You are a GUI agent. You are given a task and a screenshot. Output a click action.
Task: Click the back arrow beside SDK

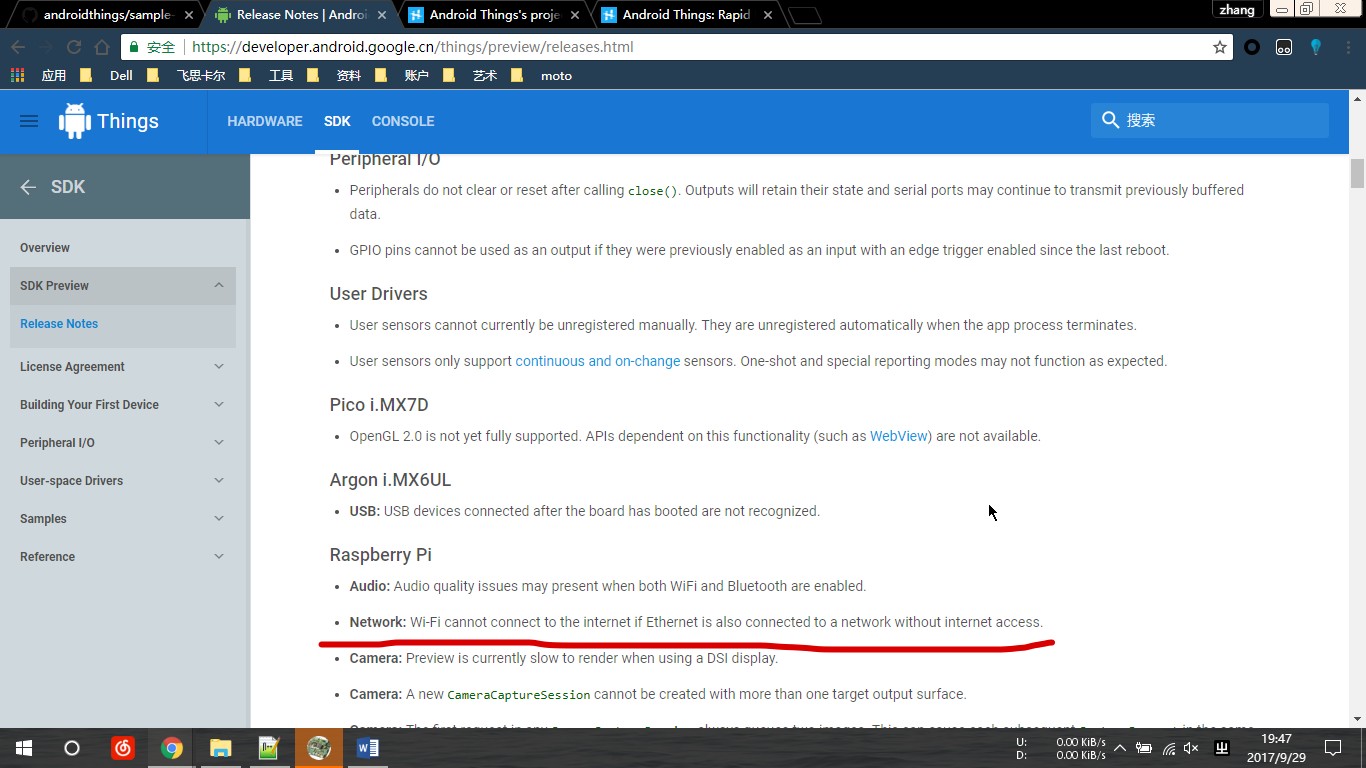[x=28, y=187]
